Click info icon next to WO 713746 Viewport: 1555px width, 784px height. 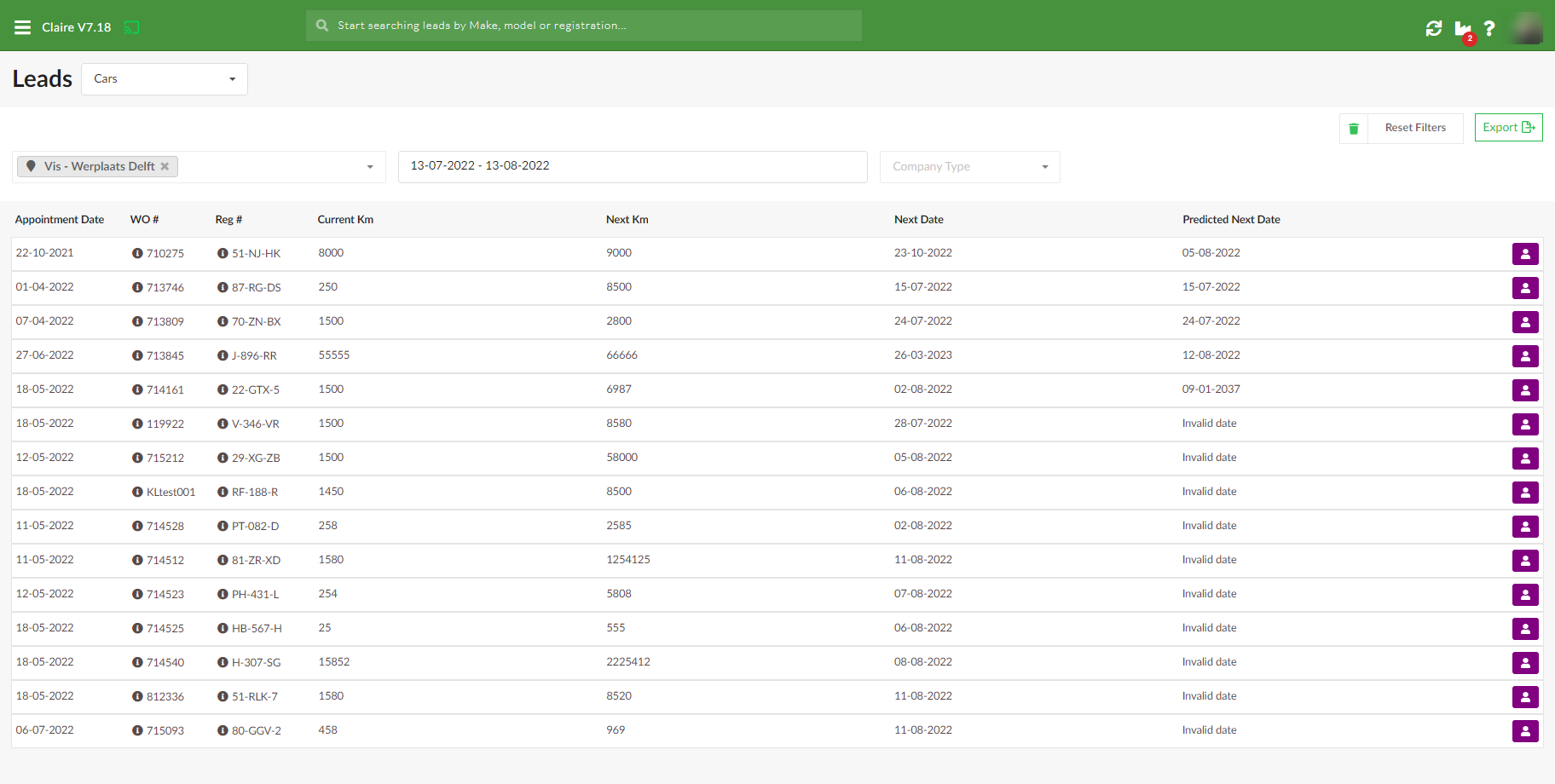click(137, 287)
